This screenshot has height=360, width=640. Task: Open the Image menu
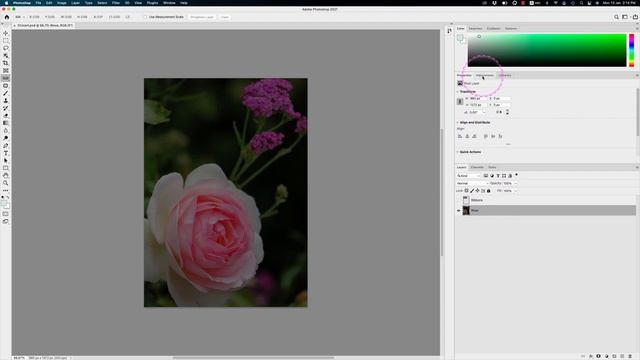click(x=62, y=3)
